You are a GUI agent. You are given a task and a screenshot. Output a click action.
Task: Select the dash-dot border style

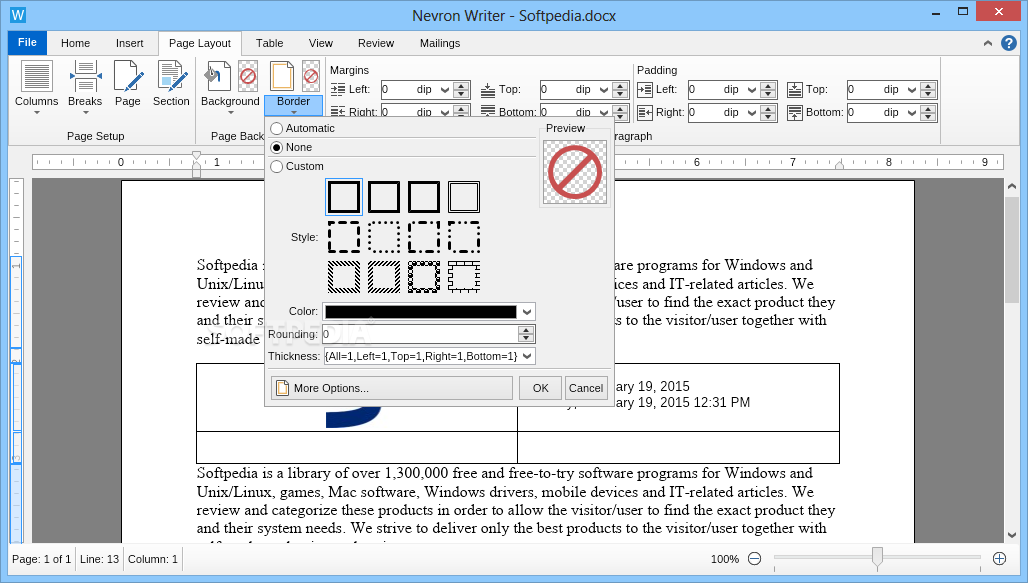[x=424, y=237]
